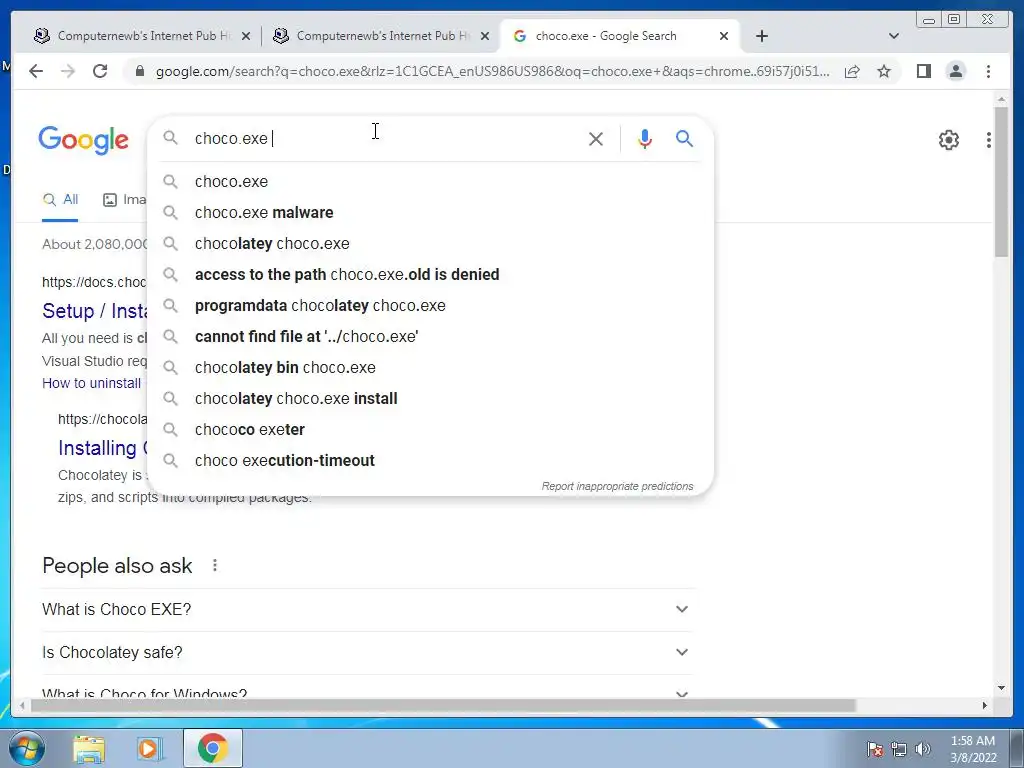The width and height of the screenshot is (1024, 768).
Task: Open the volume speaker tray icon
Action: [923, 748]
